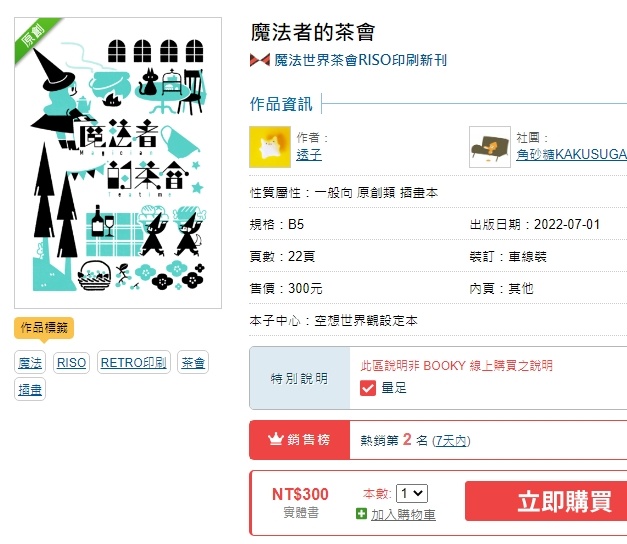Select the 插畫 tag
627x544 pixels.
click(30, 389)
